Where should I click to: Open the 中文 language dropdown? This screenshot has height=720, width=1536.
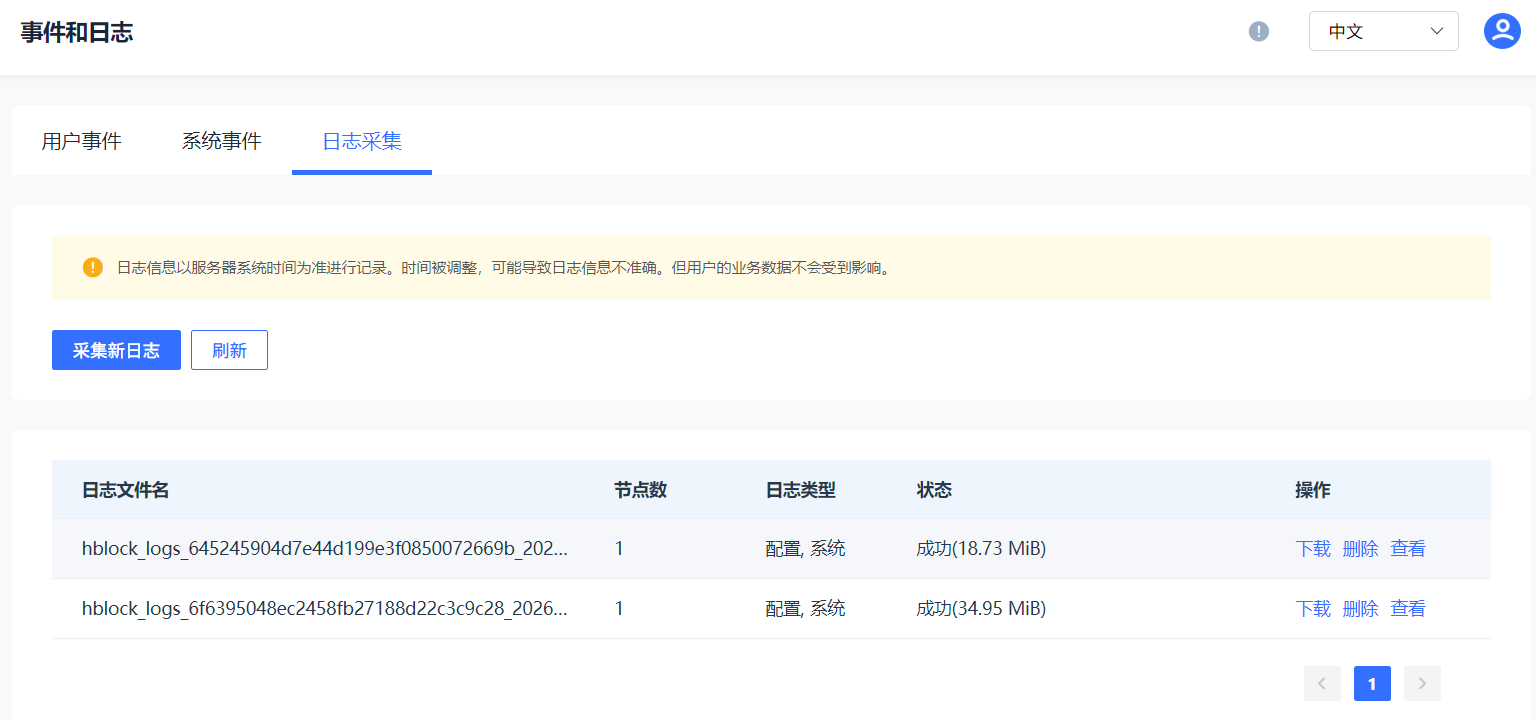point(1370,31)
